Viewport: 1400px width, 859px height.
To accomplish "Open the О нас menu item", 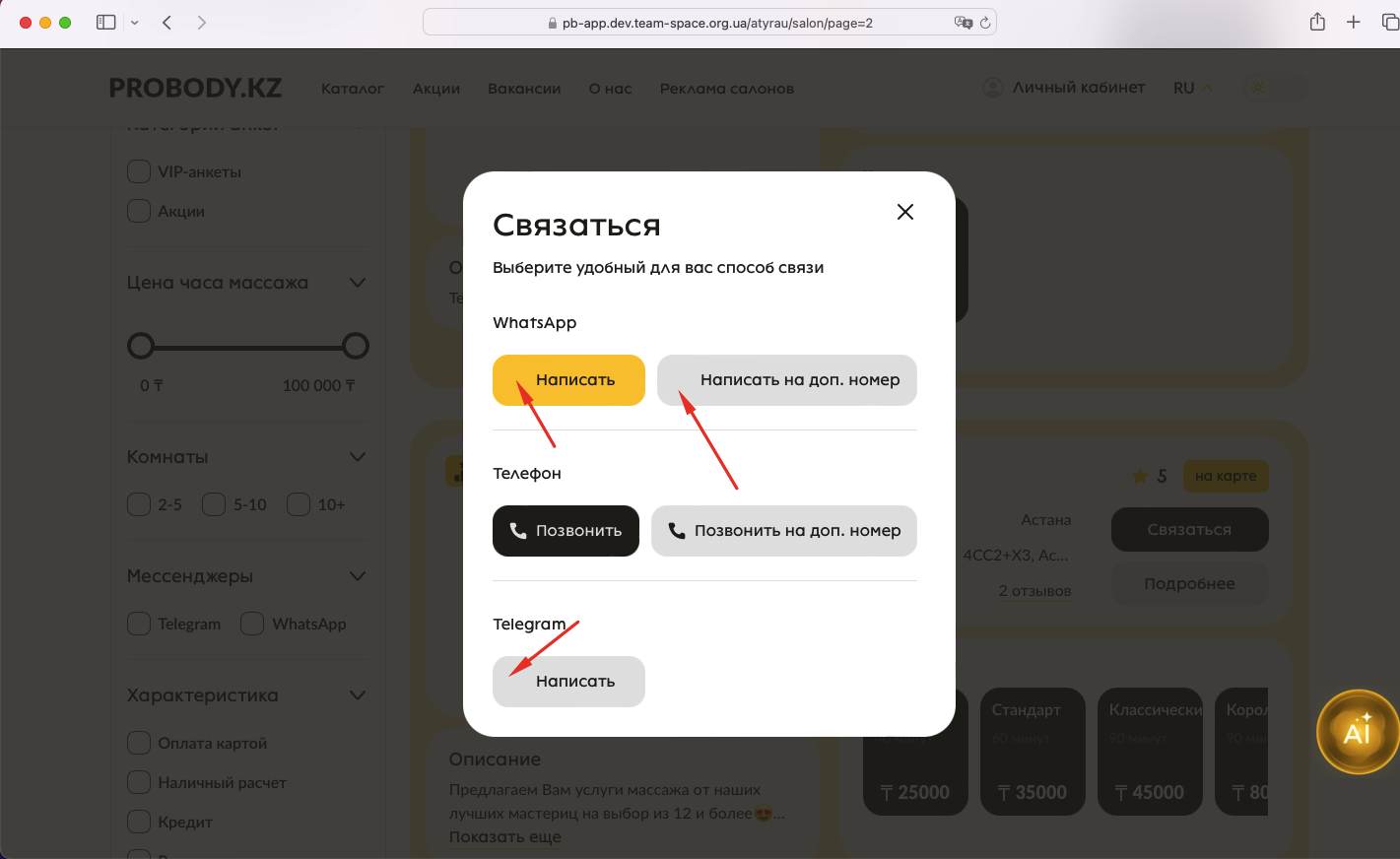I will pos(611,89).
